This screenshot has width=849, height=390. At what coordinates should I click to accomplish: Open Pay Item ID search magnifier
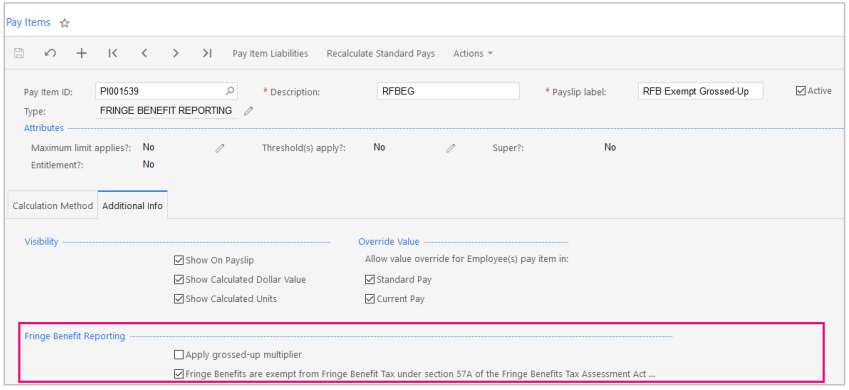coord(230,91)
